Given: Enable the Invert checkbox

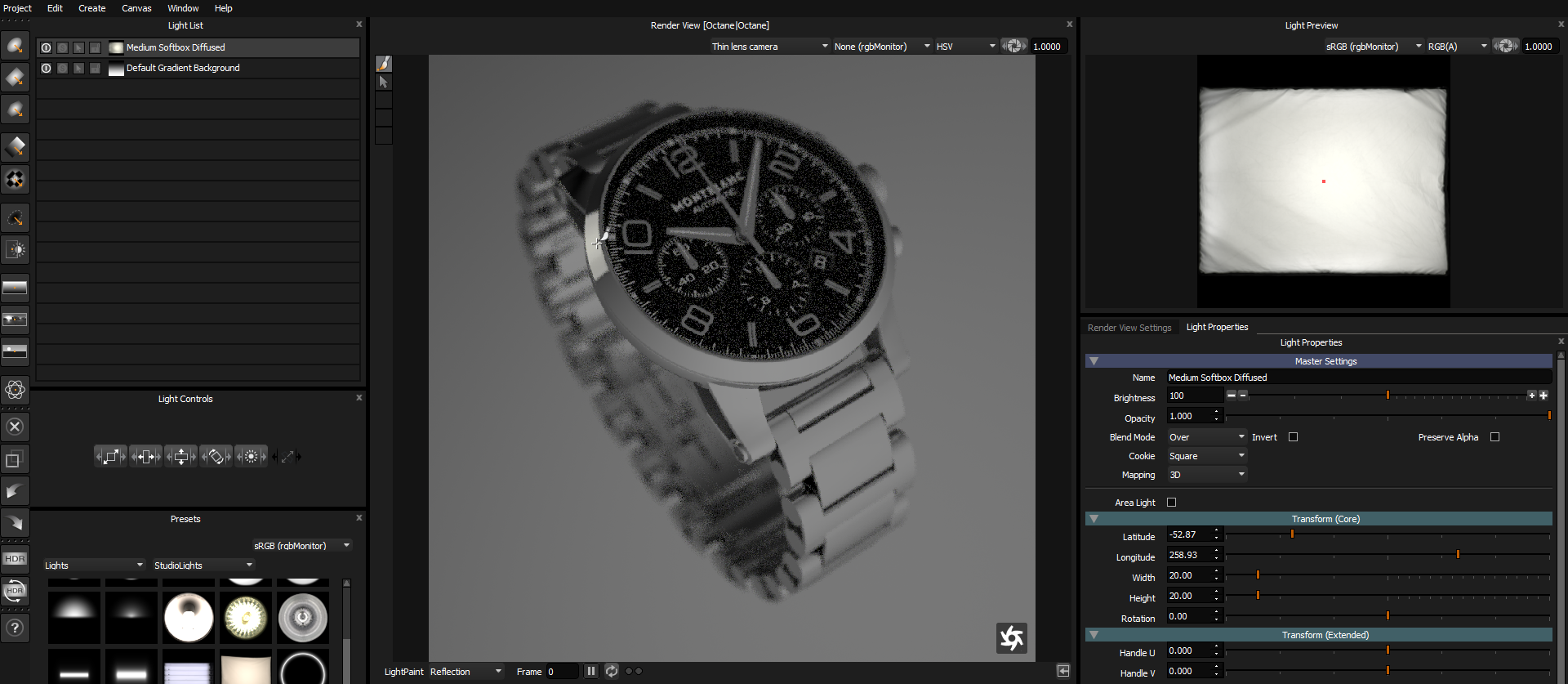Looking at the screenshot, I should [1293, 437].
